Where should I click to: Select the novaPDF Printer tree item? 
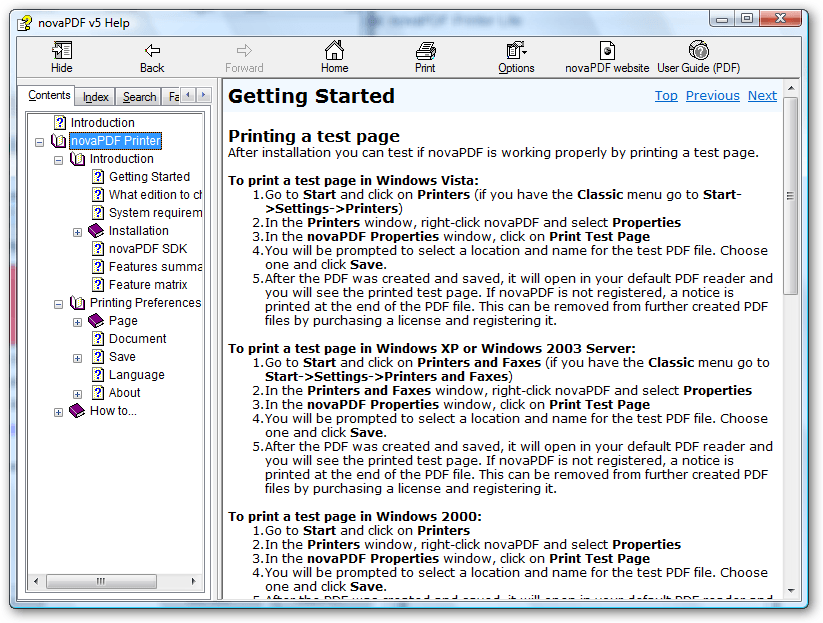tap(115, 141)
